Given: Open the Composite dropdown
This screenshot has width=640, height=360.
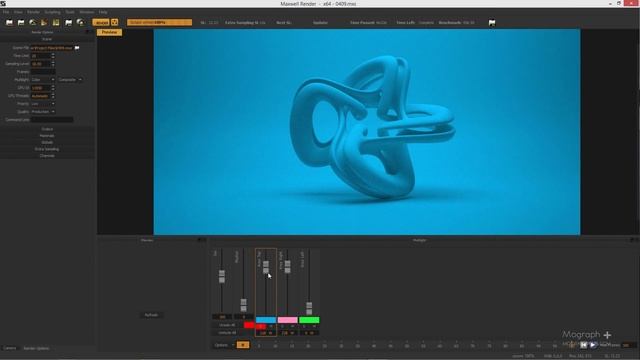Looking at the screenshot, I should [x=70, y=80].
